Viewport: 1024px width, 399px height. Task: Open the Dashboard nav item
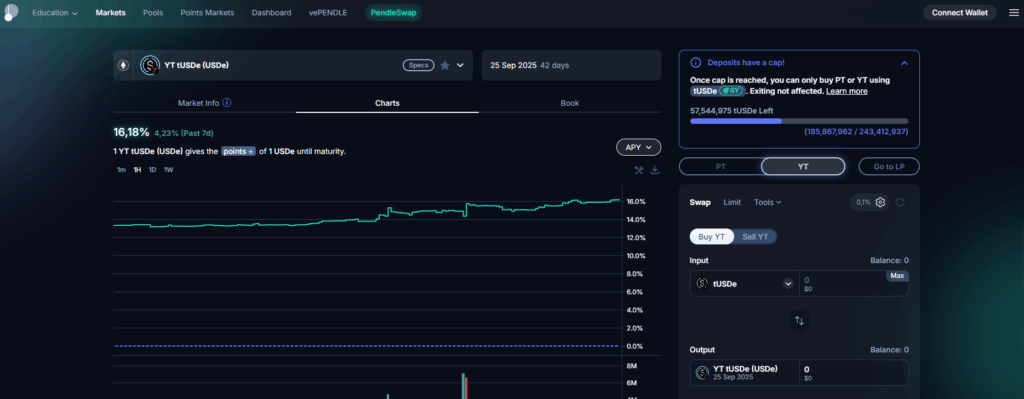(x=271, y=12)
